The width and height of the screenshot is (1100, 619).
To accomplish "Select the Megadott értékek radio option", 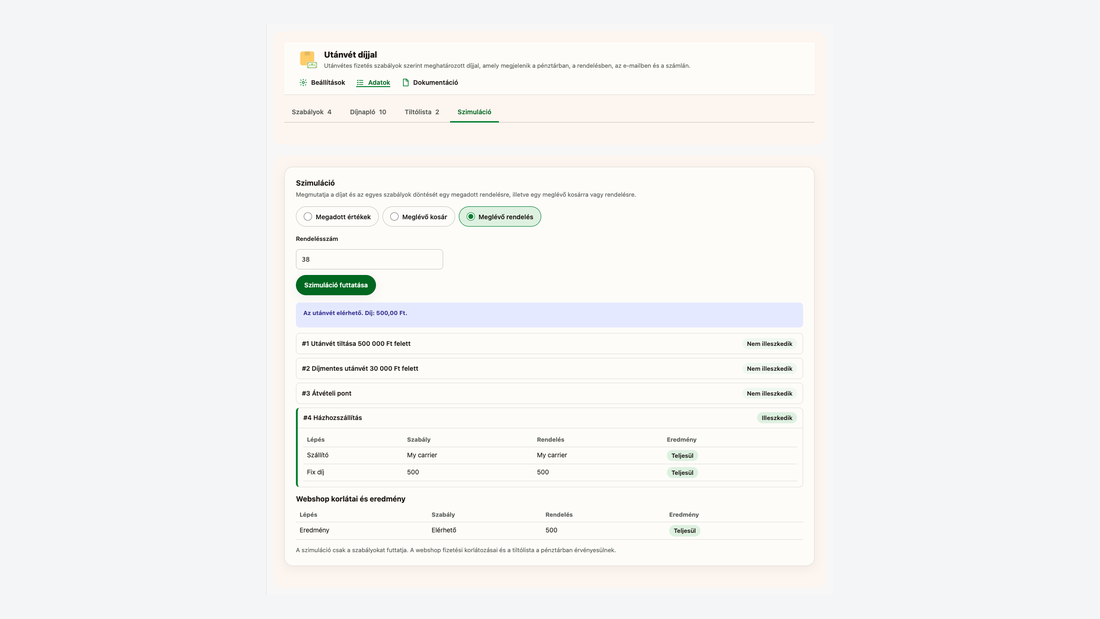I will pos(337,217).
